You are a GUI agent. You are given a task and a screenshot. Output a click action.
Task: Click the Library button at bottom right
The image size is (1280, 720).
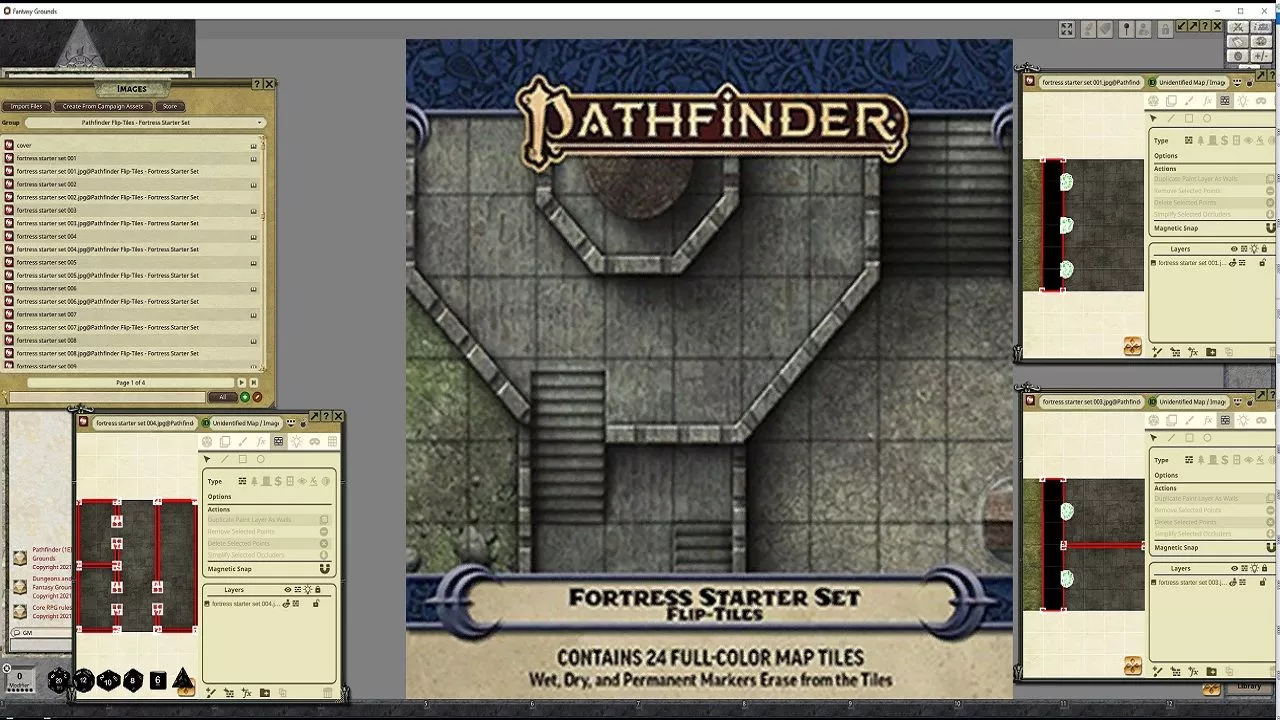pyautogui.click(x=1249, y=687)
